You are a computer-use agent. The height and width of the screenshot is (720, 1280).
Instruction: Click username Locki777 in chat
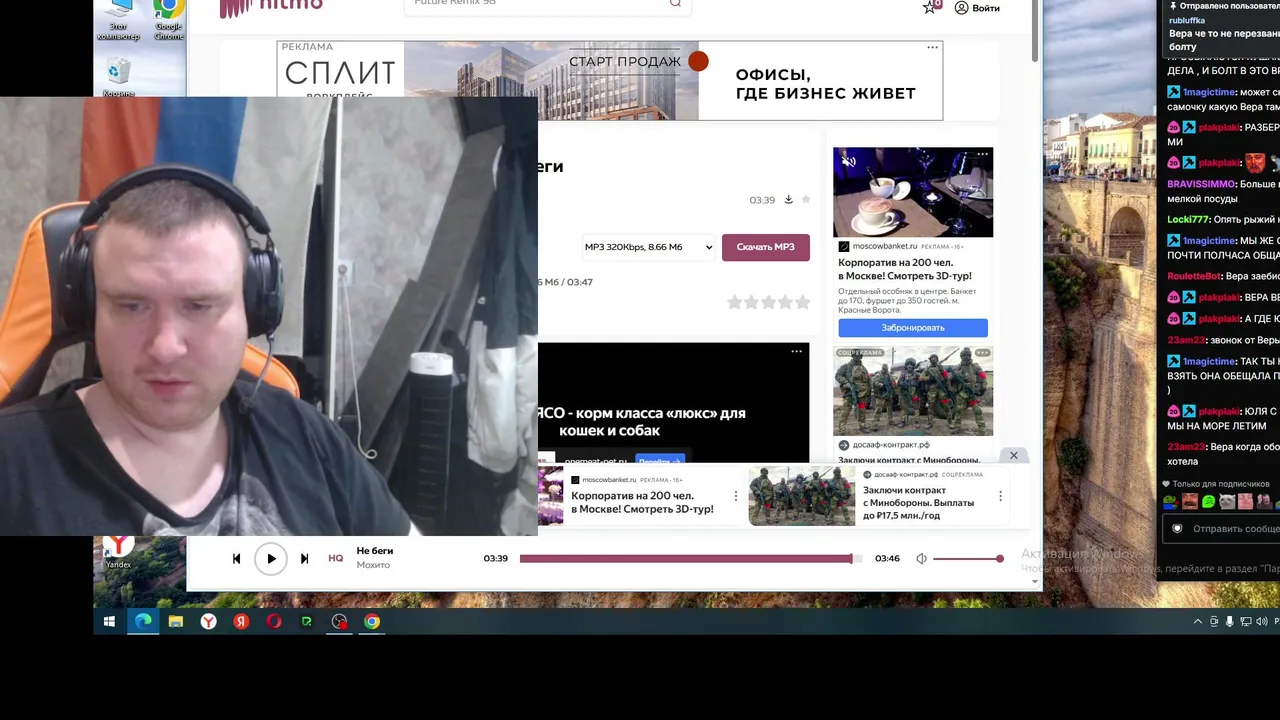(1188, 220)
